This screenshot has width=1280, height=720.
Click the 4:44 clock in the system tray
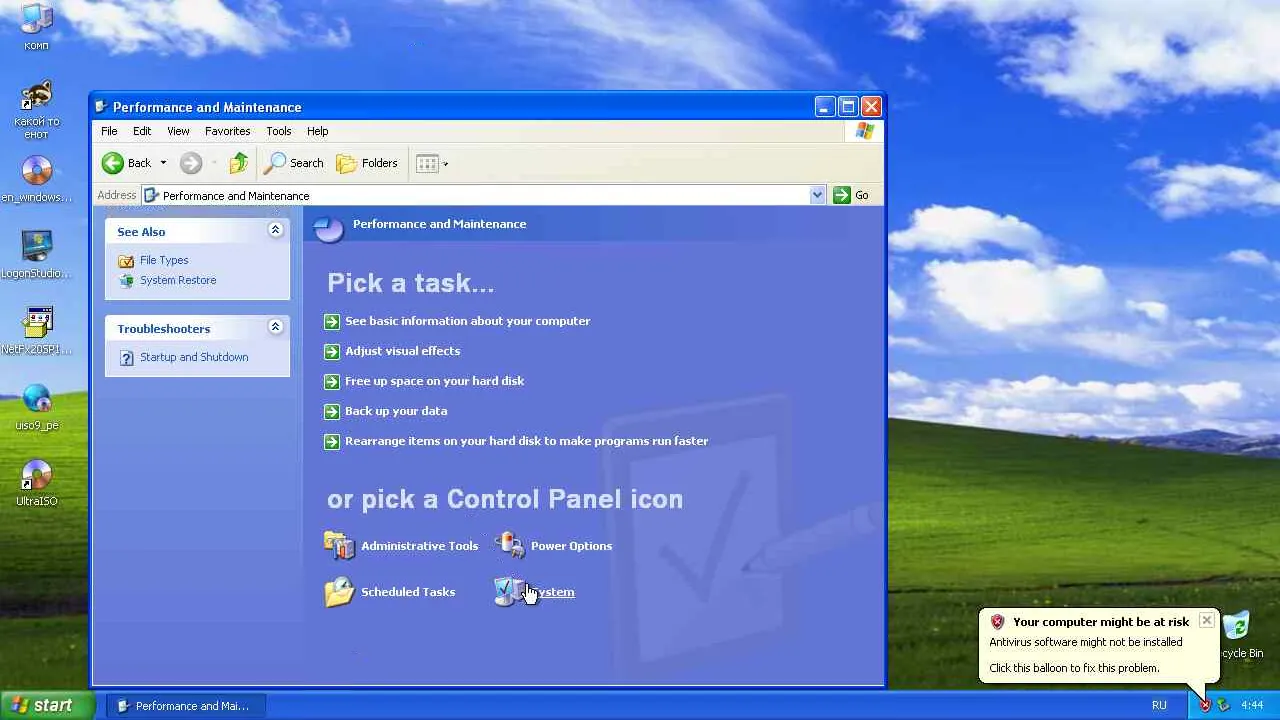[x=1252, y=705]
